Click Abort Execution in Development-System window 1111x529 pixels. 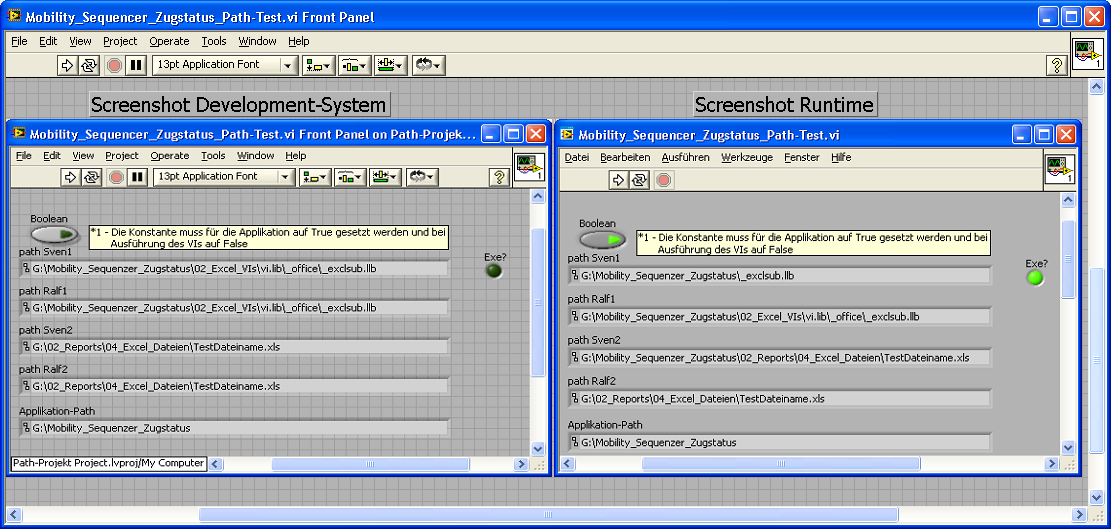click(x=116, y=177)
